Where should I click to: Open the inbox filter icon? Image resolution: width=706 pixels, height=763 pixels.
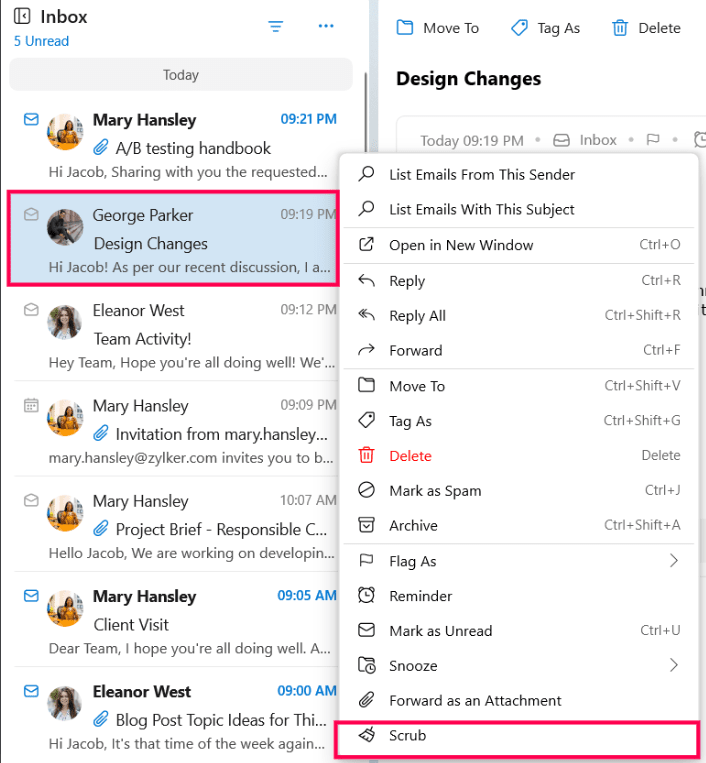pyautogui.click(x=276, y=26)
